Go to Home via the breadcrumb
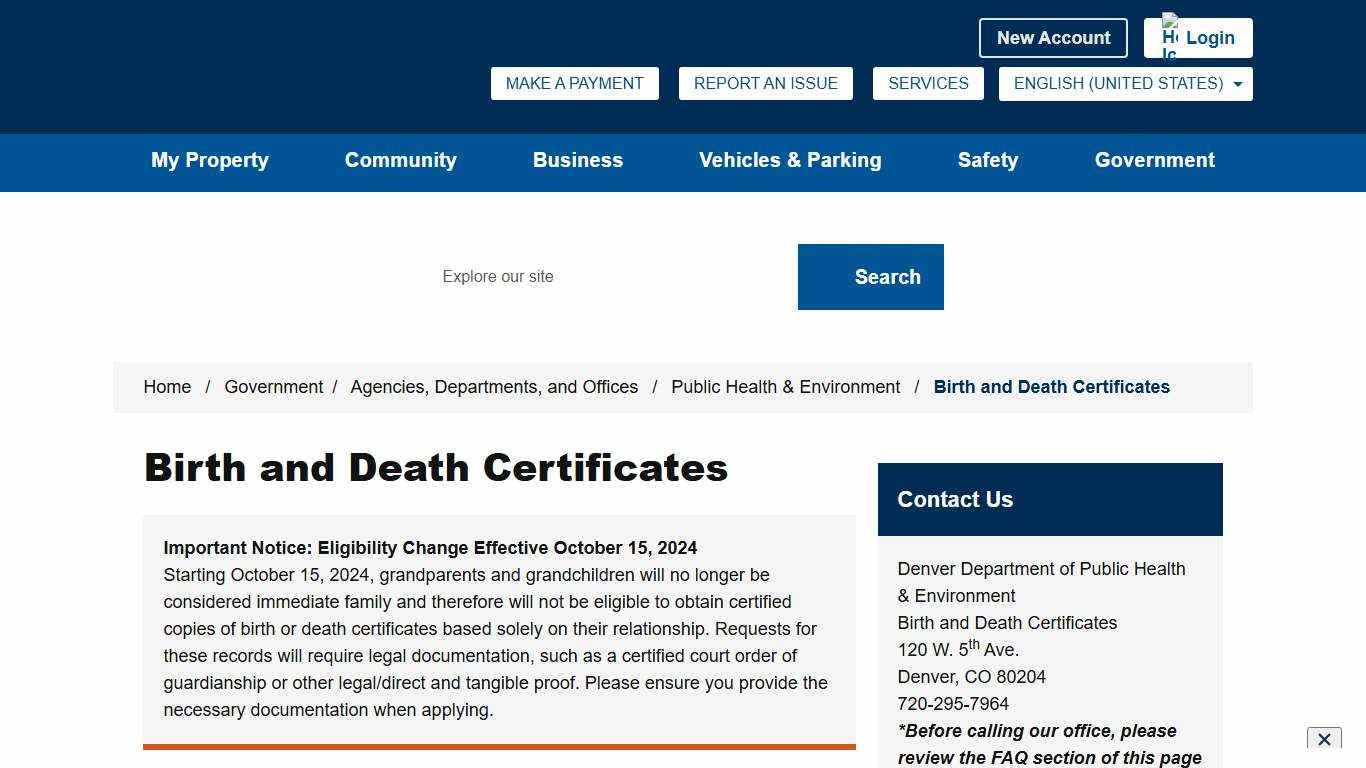The image size is (1366, 768). 167,387
